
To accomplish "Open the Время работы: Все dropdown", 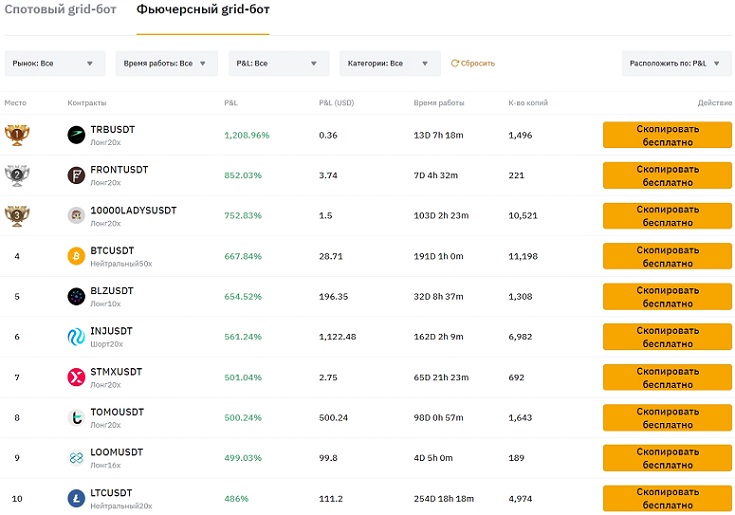I will pyautogui.click(x=166, y=63).
